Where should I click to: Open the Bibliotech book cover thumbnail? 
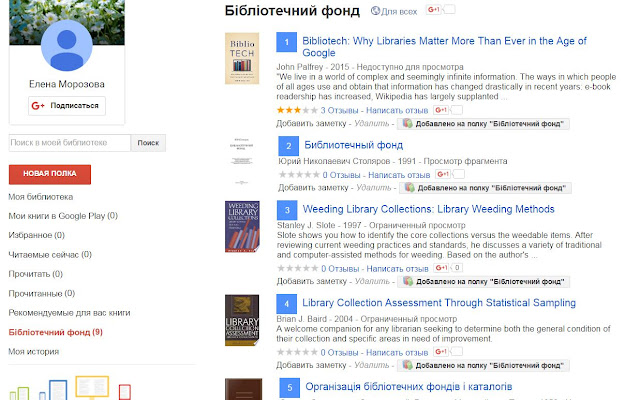pyautogui.click(x=242, y=58)
